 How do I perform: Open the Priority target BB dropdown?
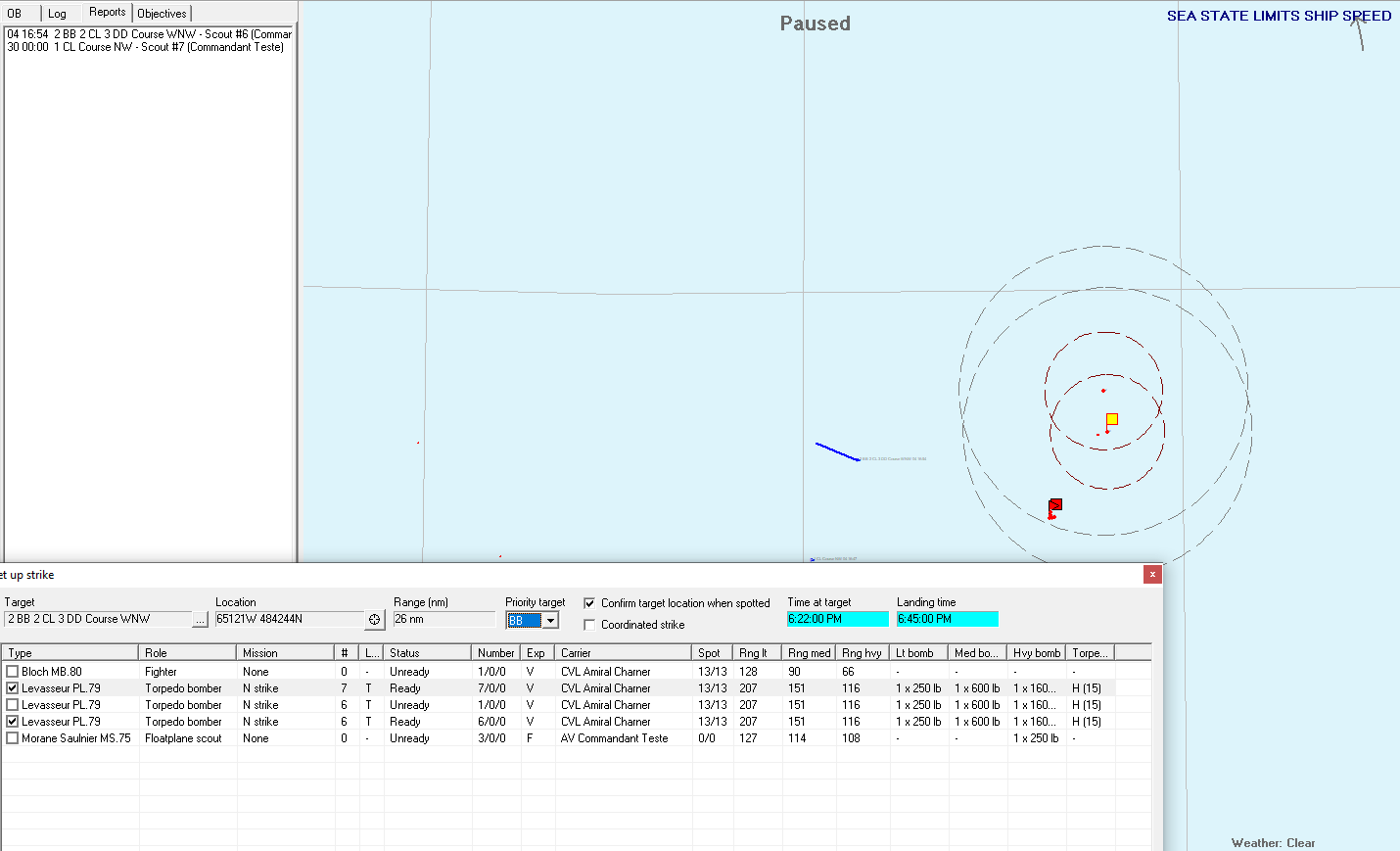click(551, 620)
